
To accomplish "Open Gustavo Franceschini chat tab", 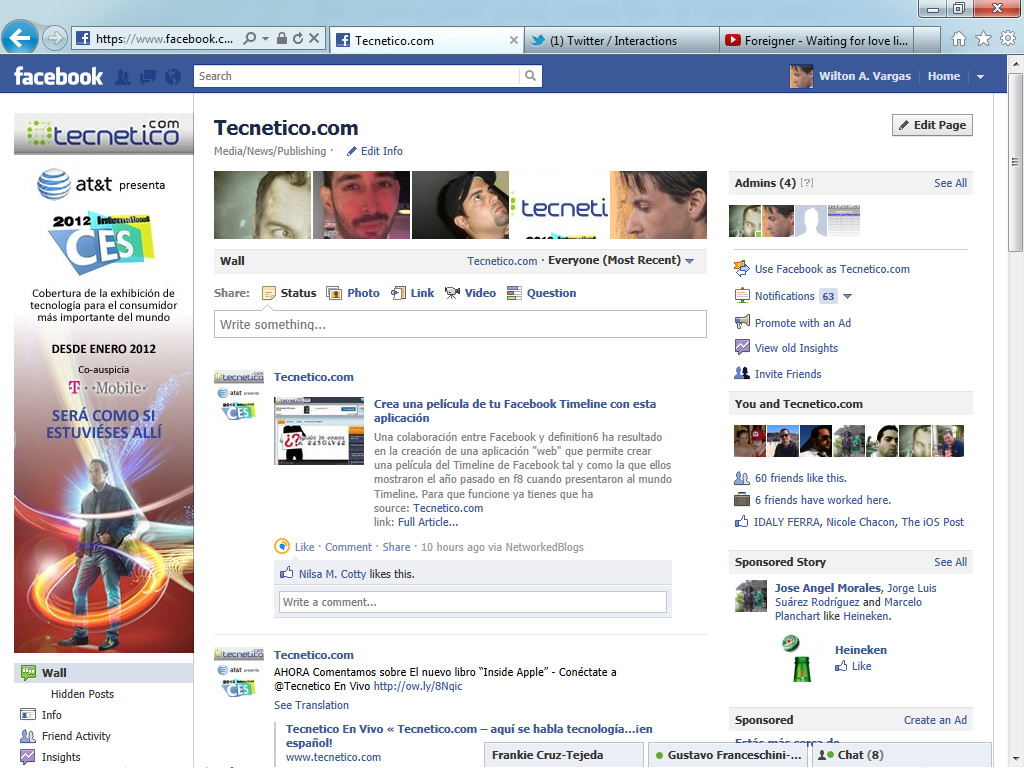I will tap(728, 755).
